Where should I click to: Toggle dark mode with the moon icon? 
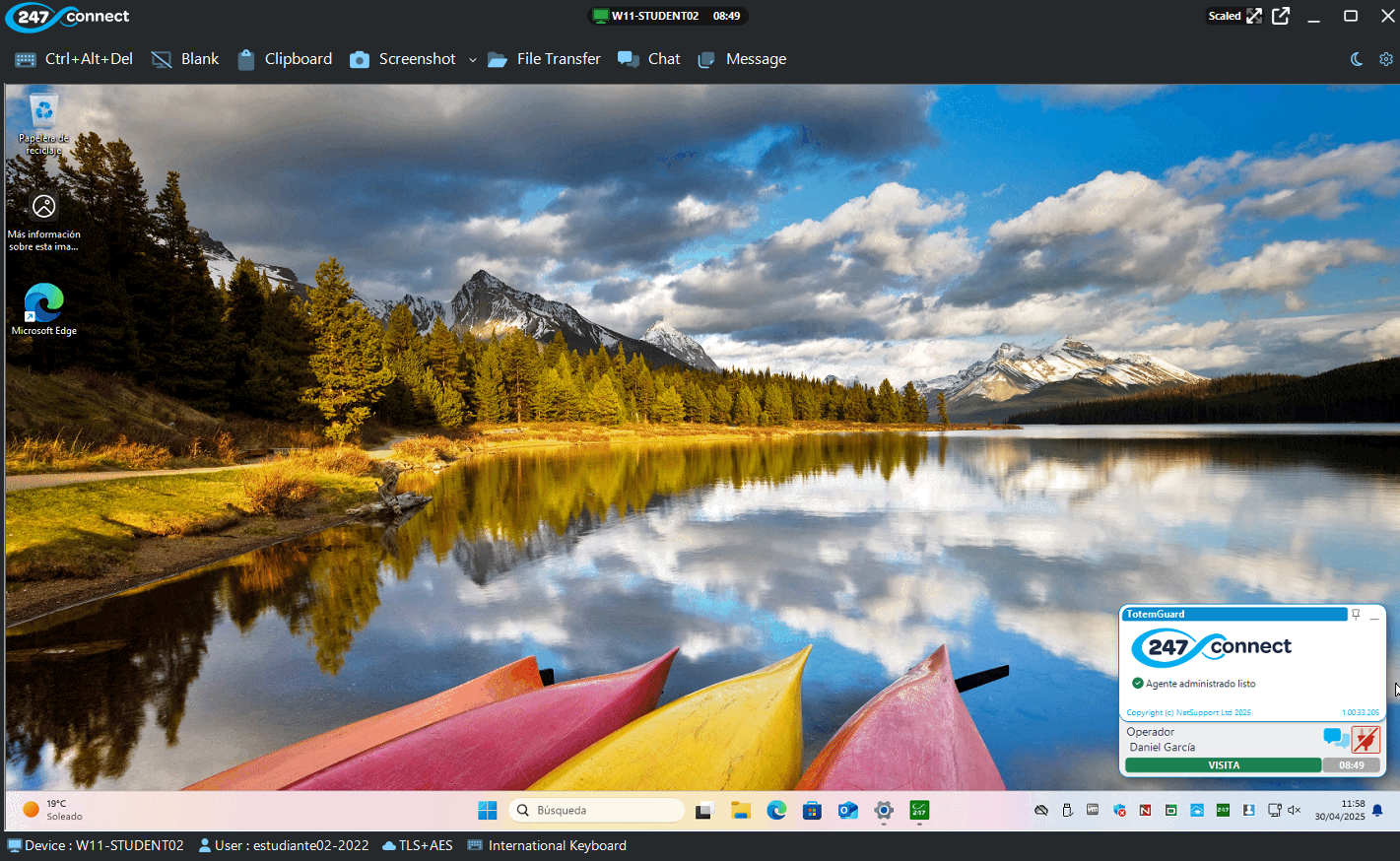click(x=1357, y=59)
